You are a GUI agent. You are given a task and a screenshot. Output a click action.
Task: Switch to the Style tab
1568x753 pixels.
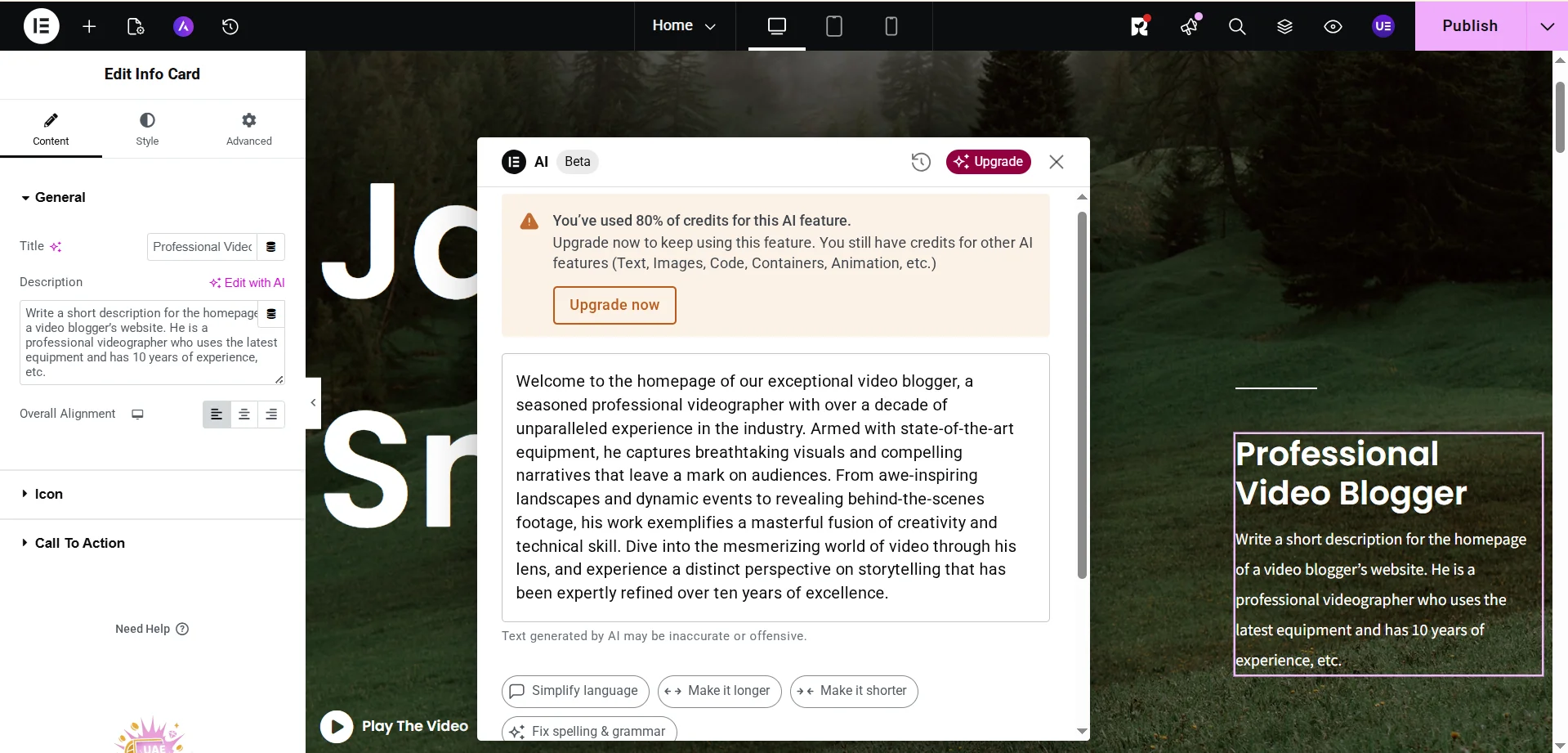tap(147, 128)
